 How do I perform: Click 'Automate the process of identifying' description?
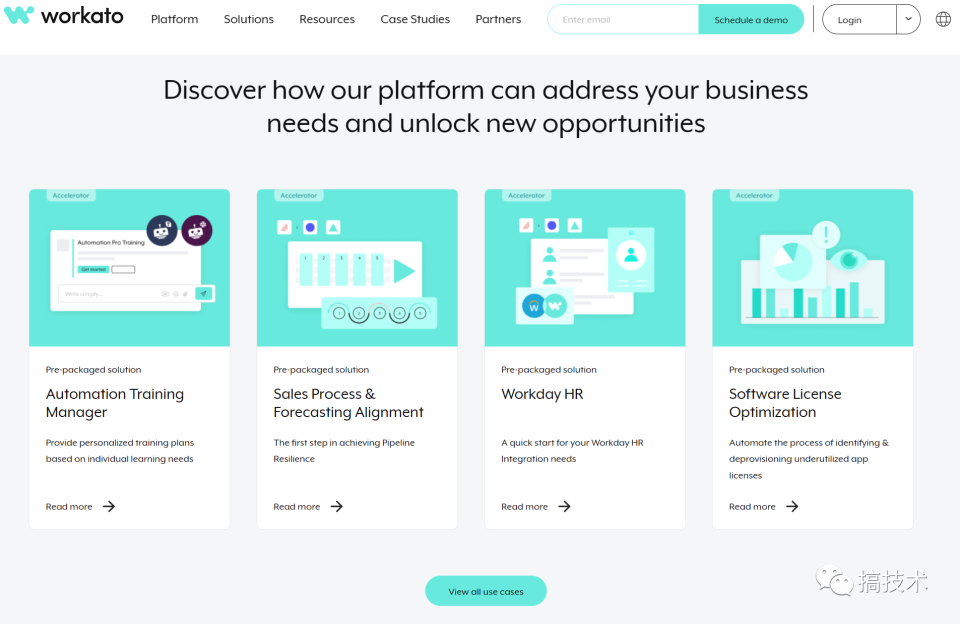[809, 459]
